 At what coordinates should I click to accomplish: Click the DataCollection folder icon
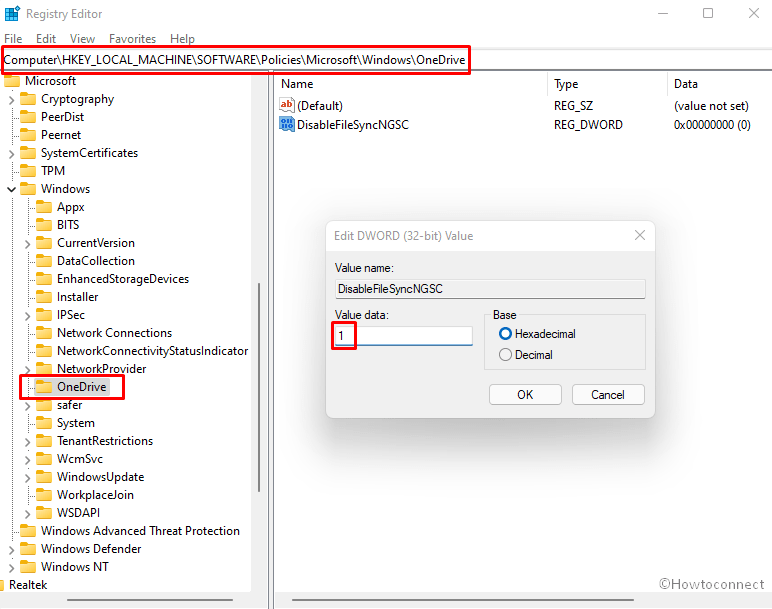(44, 261)
